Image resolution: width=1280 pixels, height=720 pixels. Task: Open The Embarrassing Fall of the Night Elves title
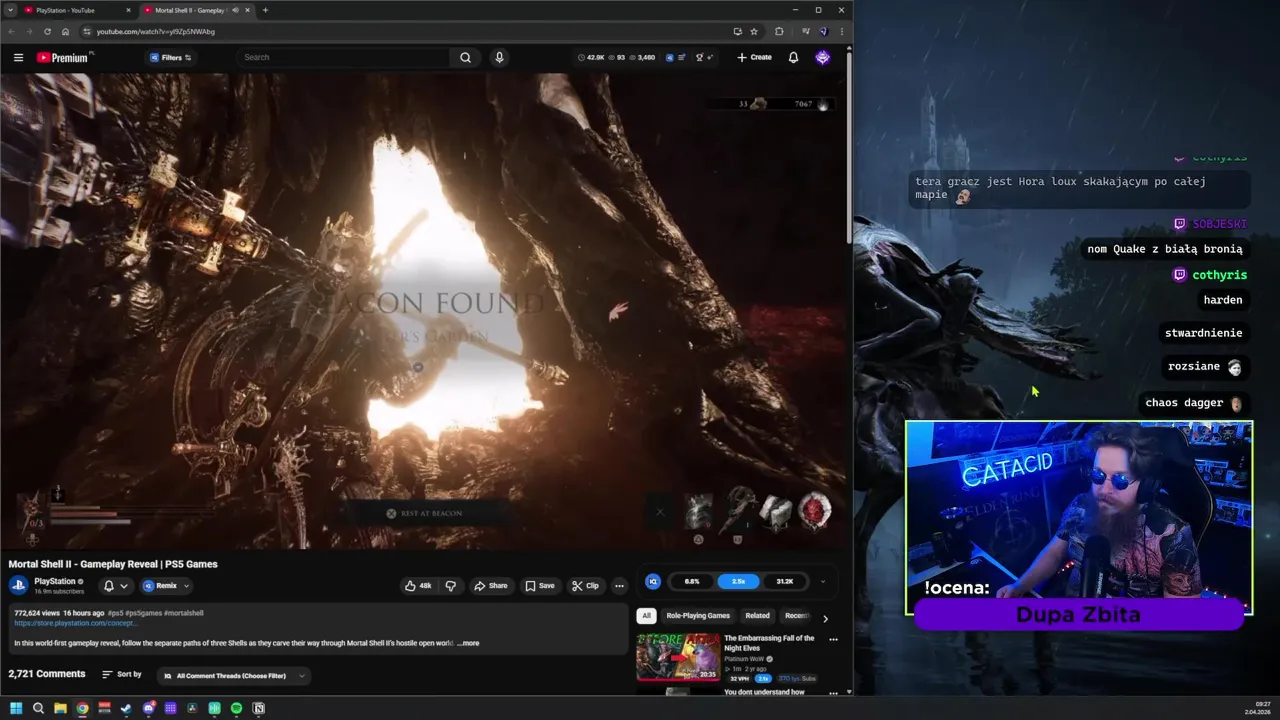tap(769, 643)
